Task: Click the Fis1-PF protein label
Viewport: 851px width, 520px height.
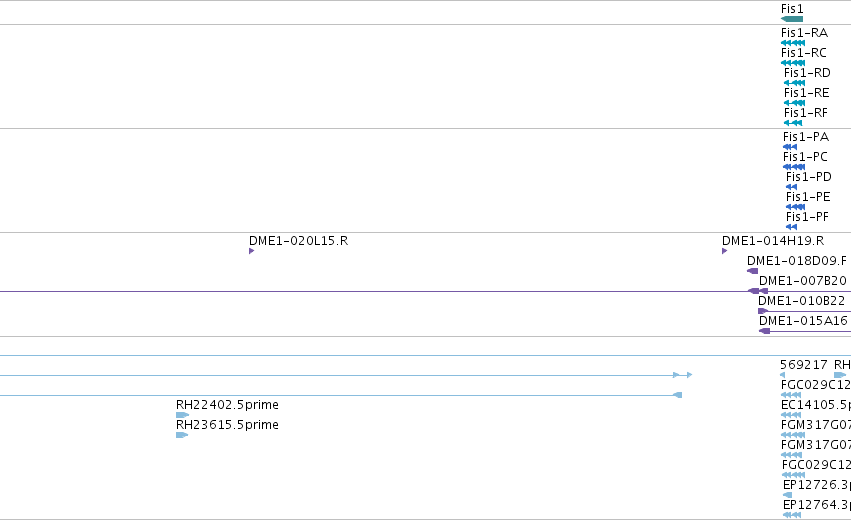Action: (x=808, y=217)
